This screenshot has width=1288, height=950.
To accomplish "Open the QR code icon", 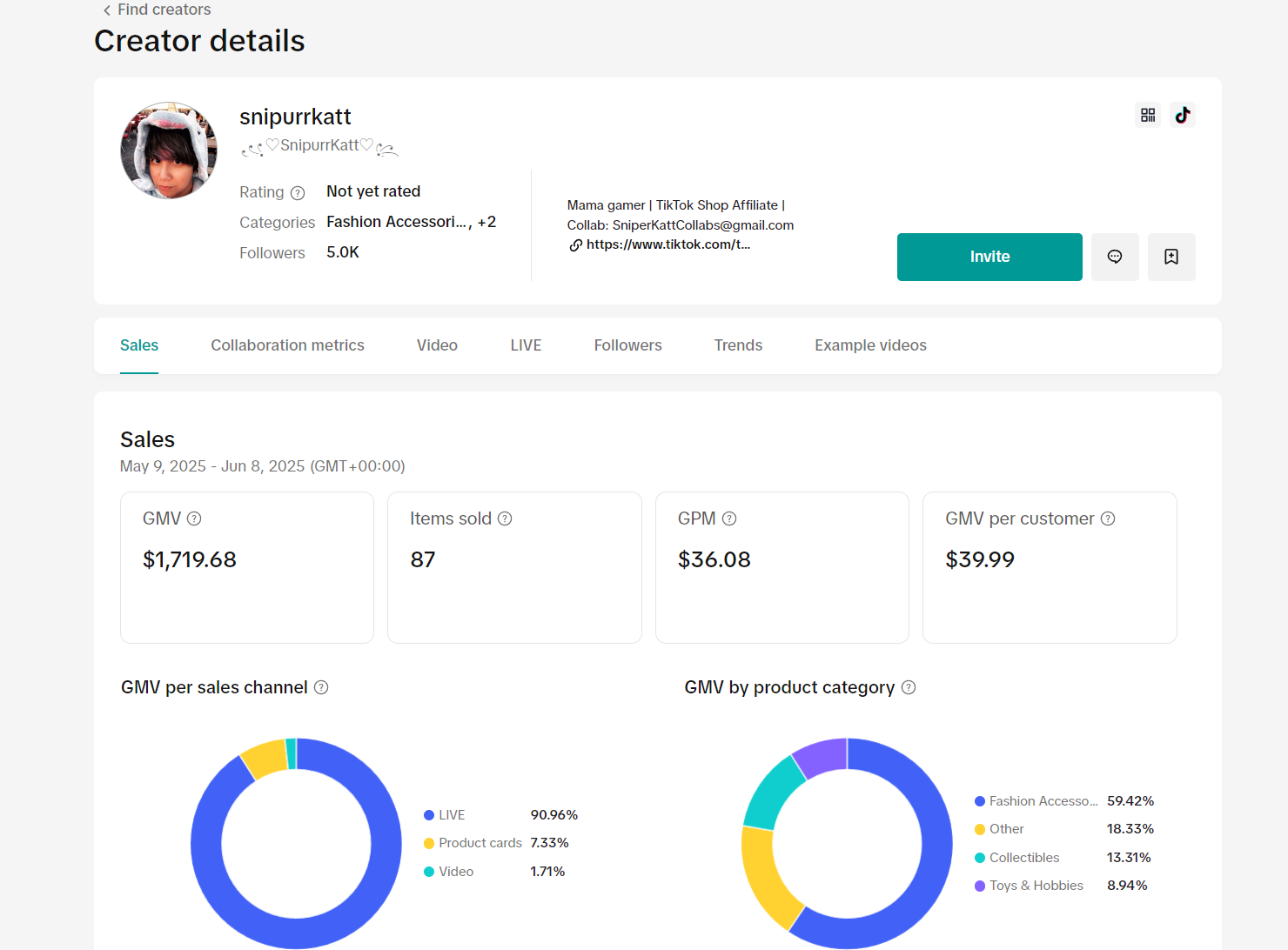I will pos(1148,115).
